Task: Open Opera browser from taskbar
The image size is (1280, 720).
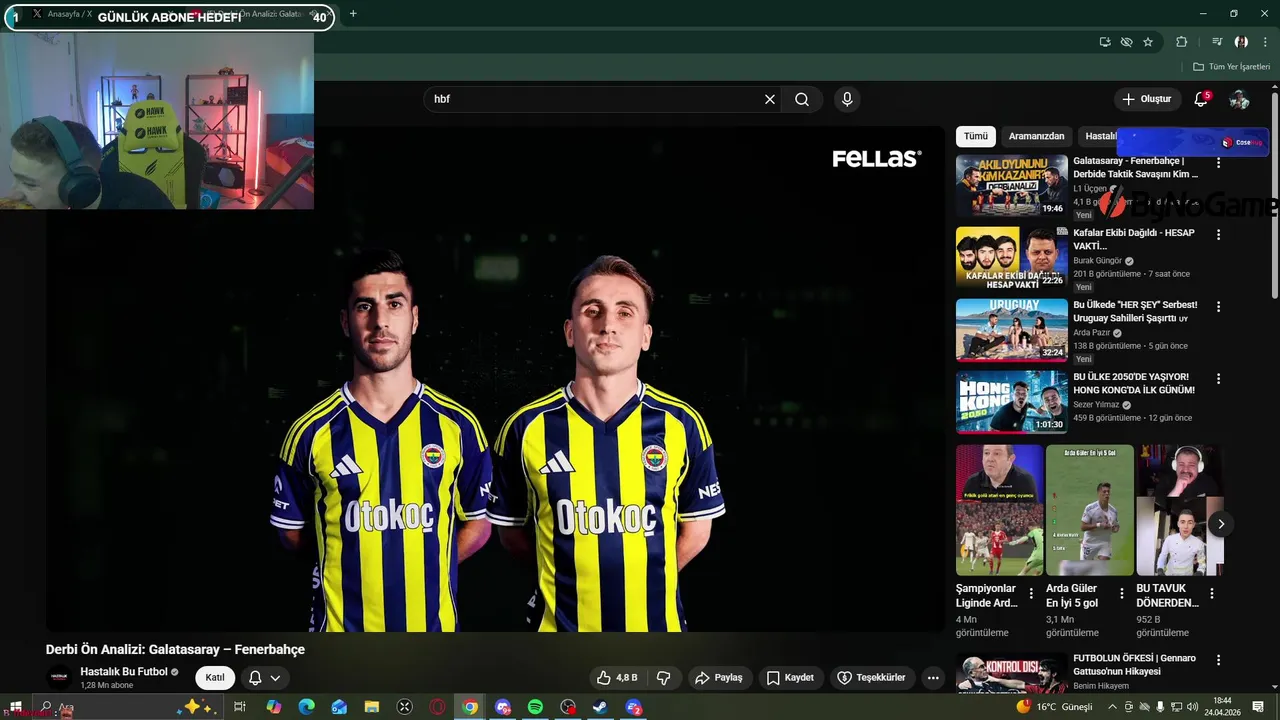Action: [x=437, y=707]
